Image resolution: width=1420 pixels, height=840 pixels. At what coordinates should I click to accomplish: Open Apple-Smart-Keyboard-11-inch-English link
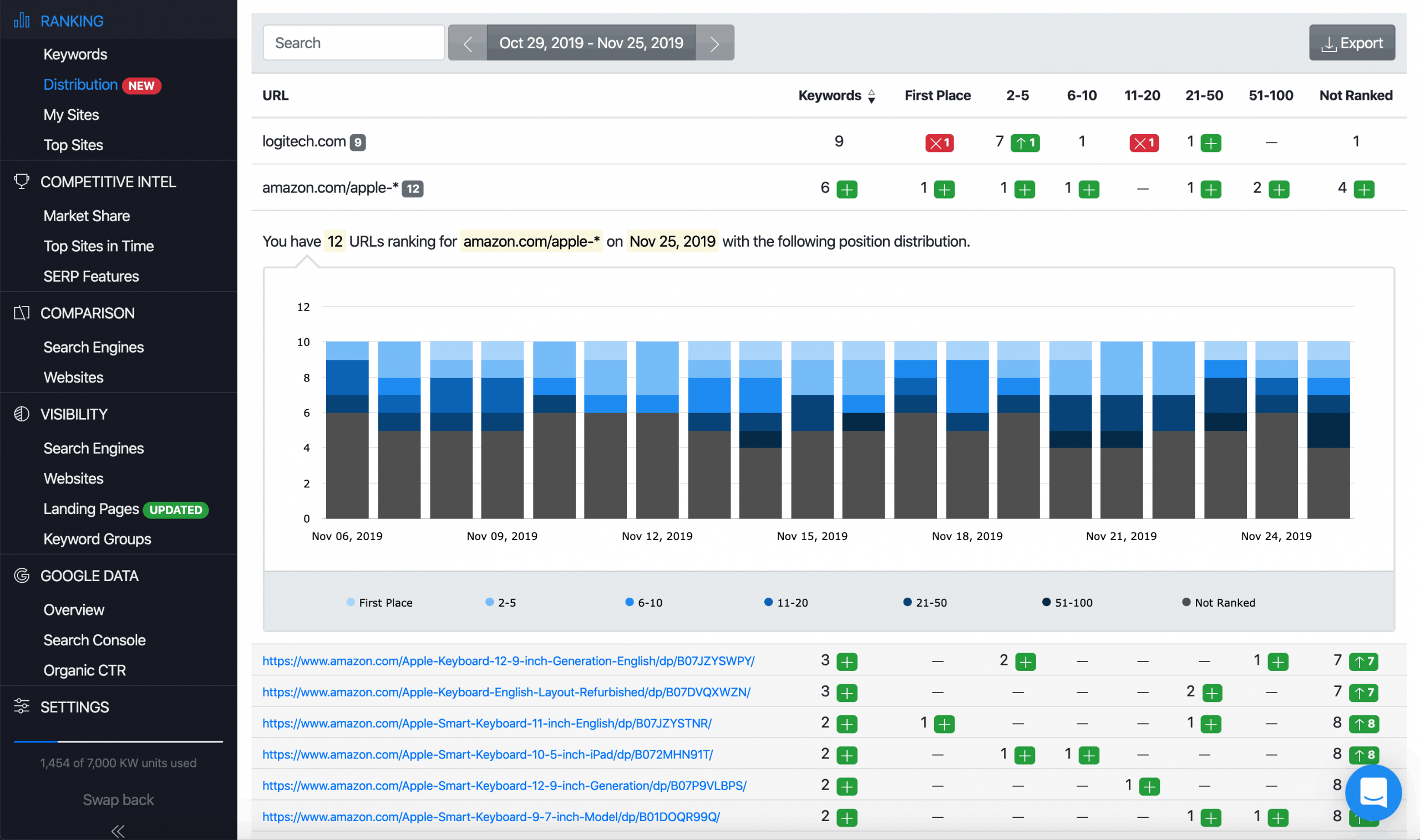tap(487, 724)
